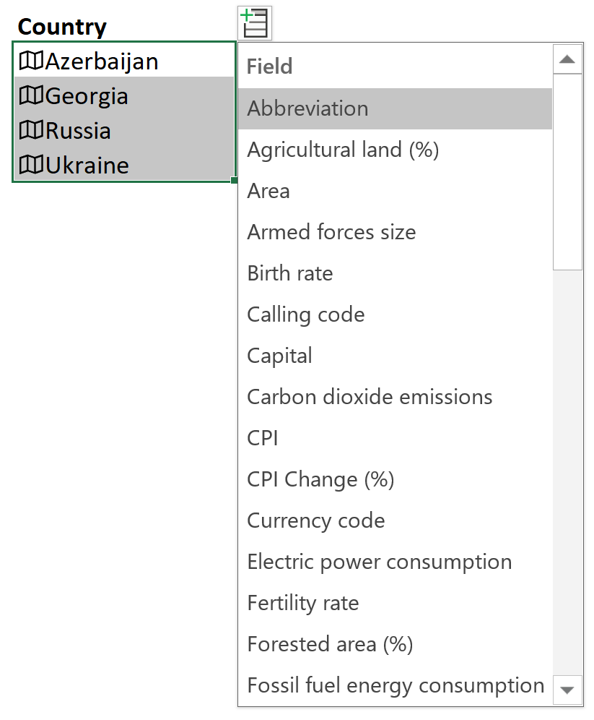
Task: Click the map icon next to Azerbaijan
Action: tap(31, 61)
